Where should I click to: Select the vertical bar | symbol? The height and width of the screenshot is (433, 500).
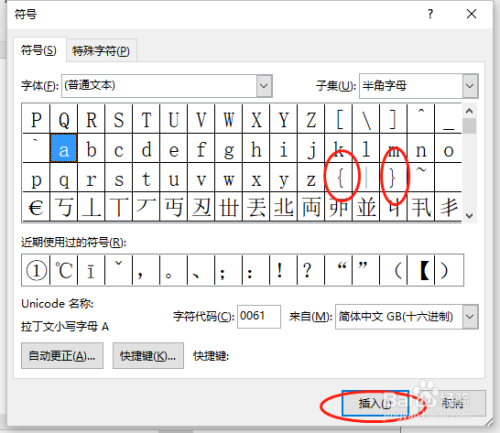(x=366, y=177)
